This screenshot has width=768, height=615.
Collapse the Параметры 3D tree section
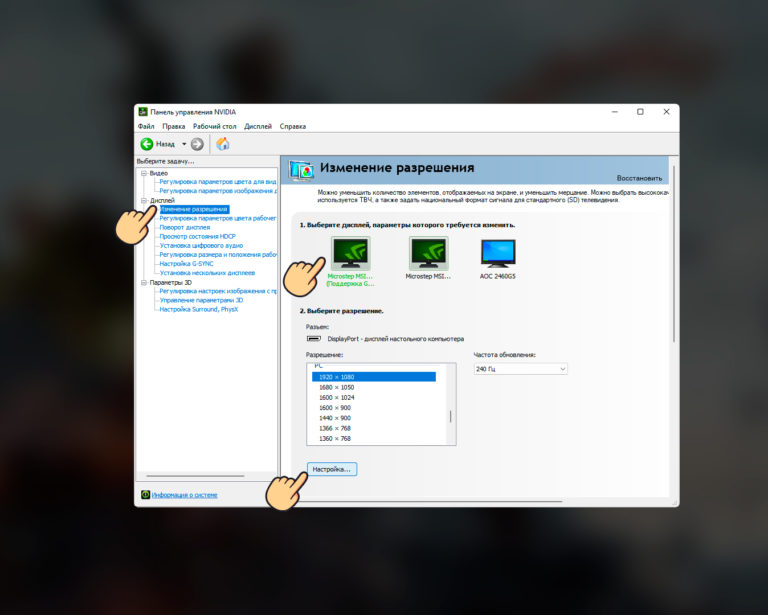pos(144,283)
